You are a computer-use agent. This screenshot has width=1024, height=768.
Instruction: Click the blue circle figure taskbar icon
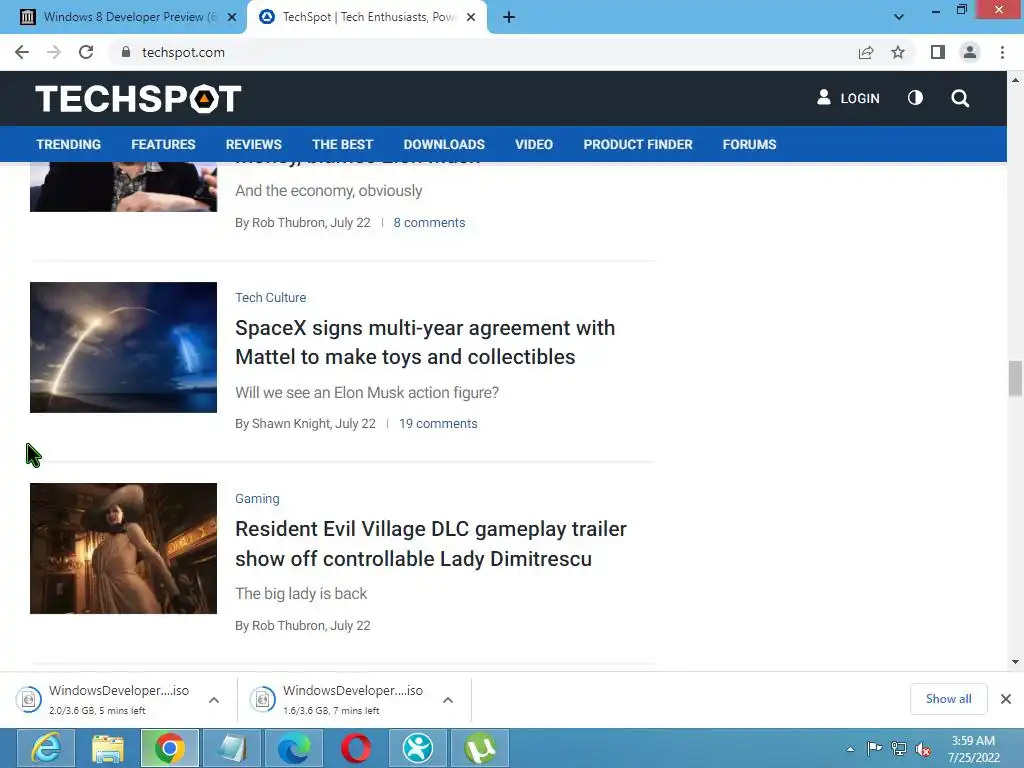click(x=418, y=748)
